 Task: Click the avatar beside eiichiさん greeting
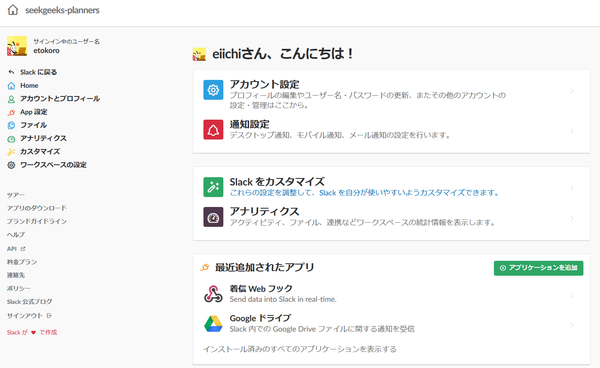point(199,54)
